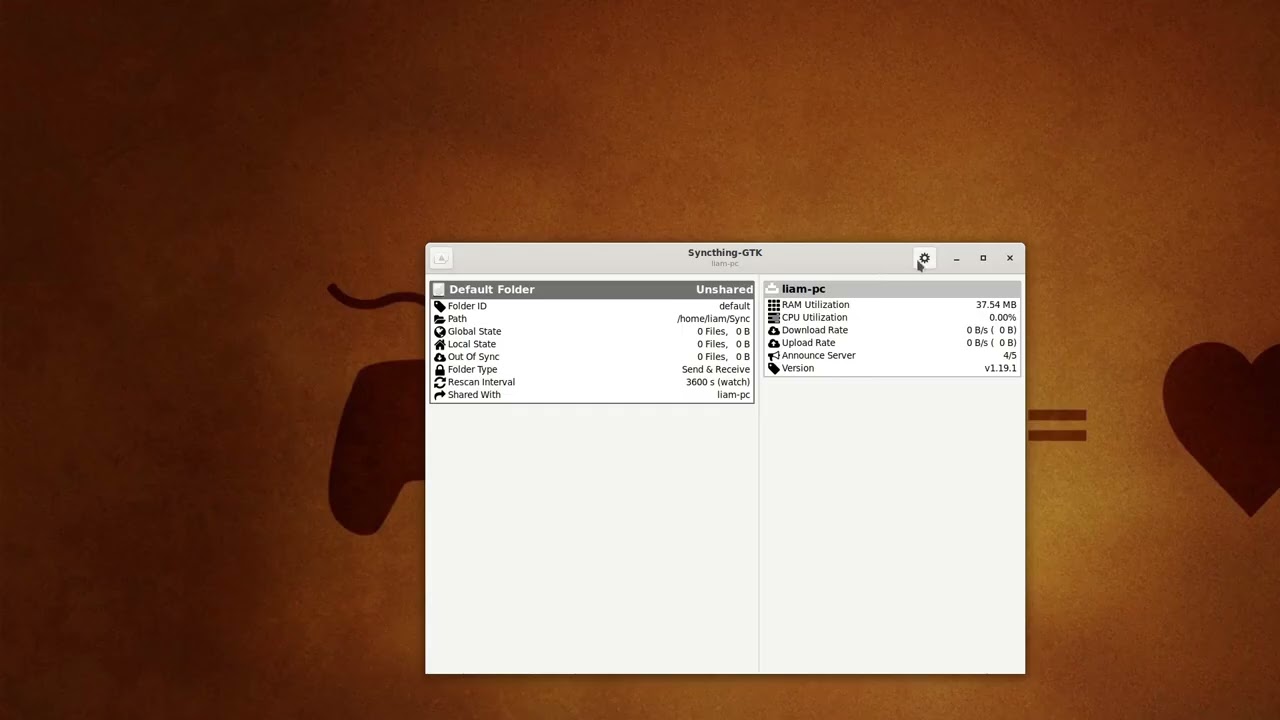1280x720 pixels.
Task: Close the Syncthing-GTK window
Action: tap(1010, 258)
